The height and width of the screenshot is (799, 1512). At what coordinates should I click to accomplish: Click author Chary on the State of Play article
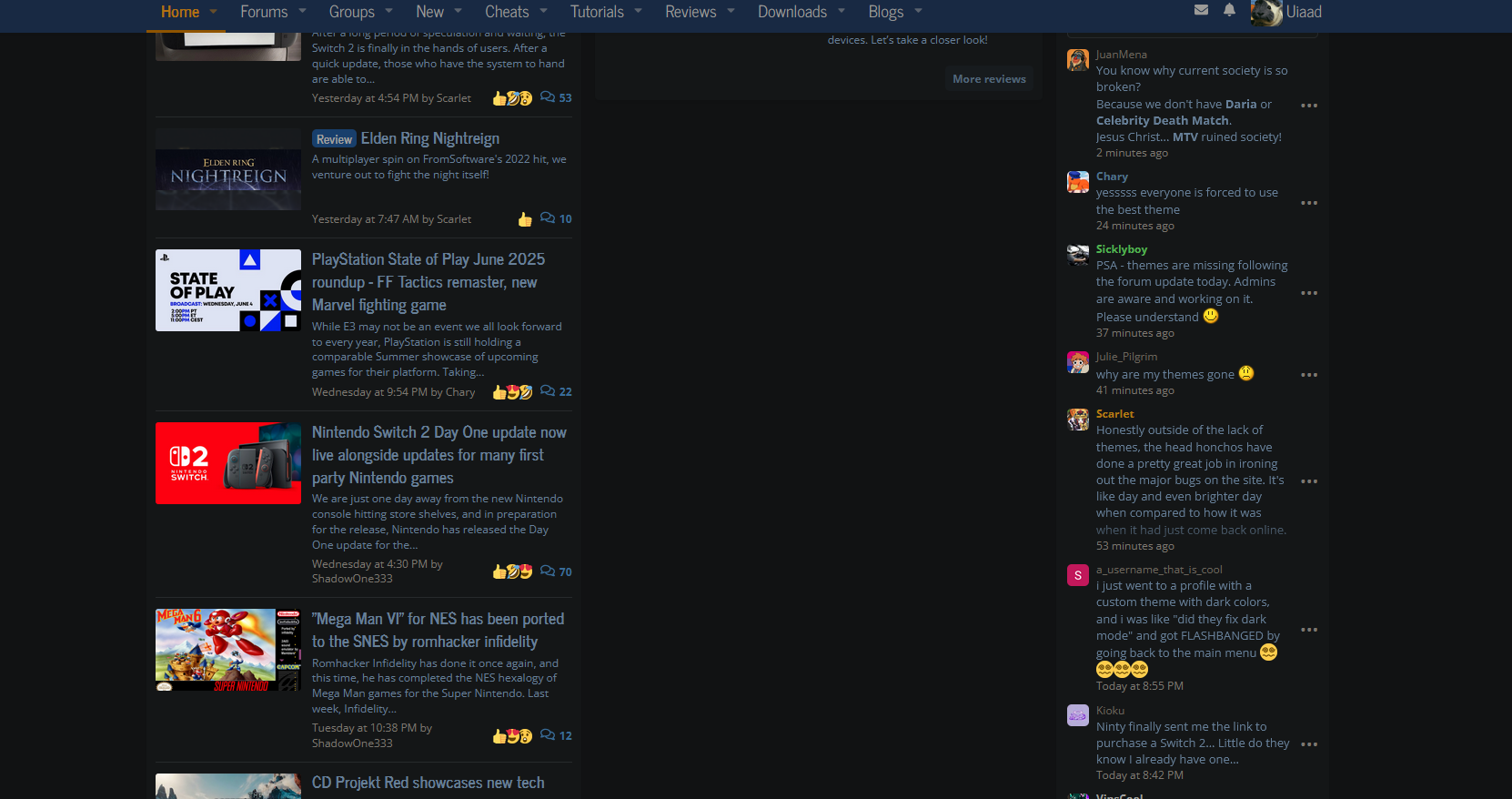pos(460,392)
